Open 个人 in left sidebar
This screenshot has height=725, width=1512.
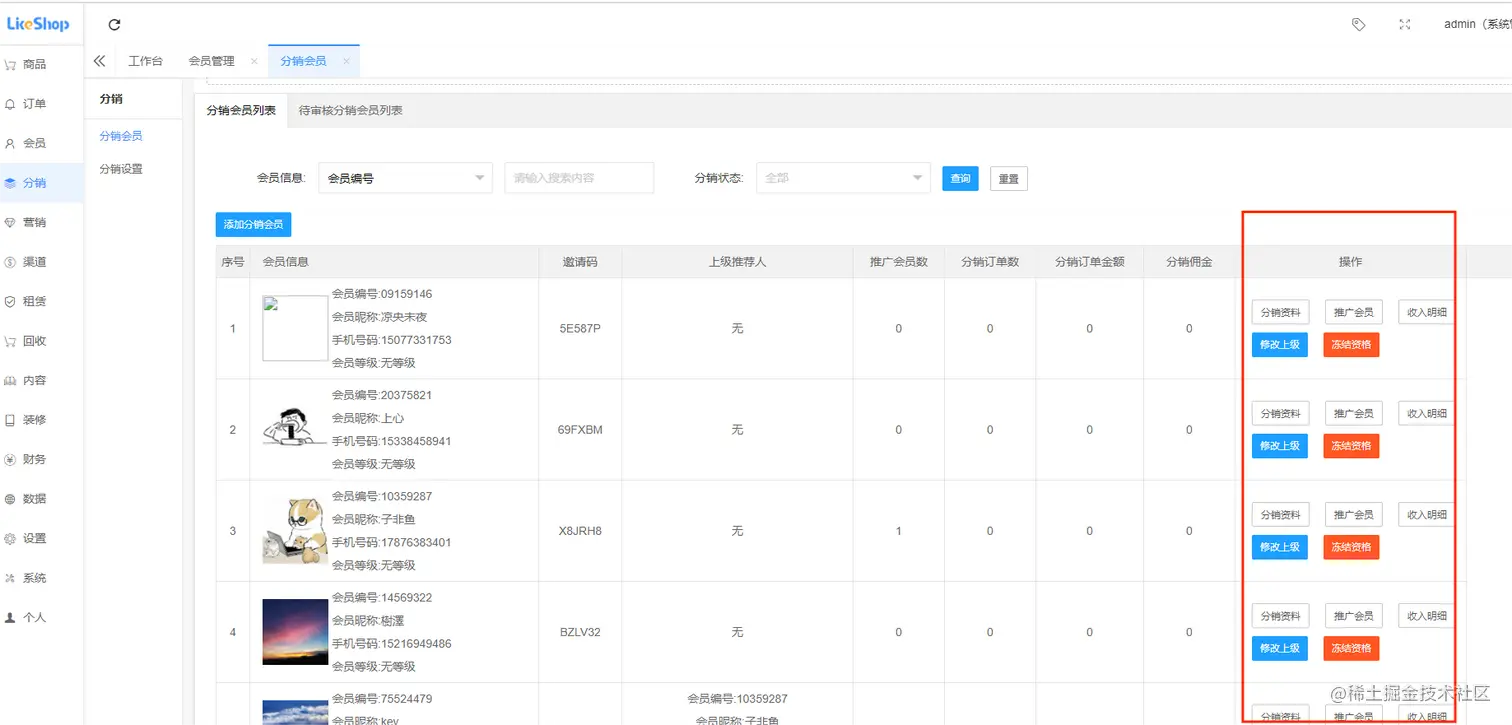click(34, 617)
